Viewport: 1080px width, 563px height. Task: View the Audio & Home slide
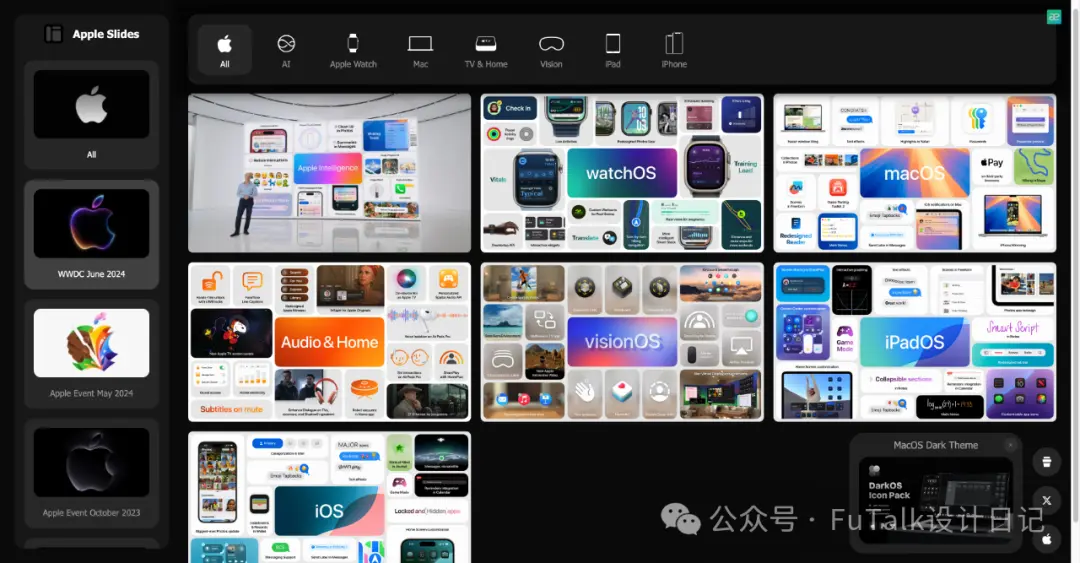coord(329,342)
